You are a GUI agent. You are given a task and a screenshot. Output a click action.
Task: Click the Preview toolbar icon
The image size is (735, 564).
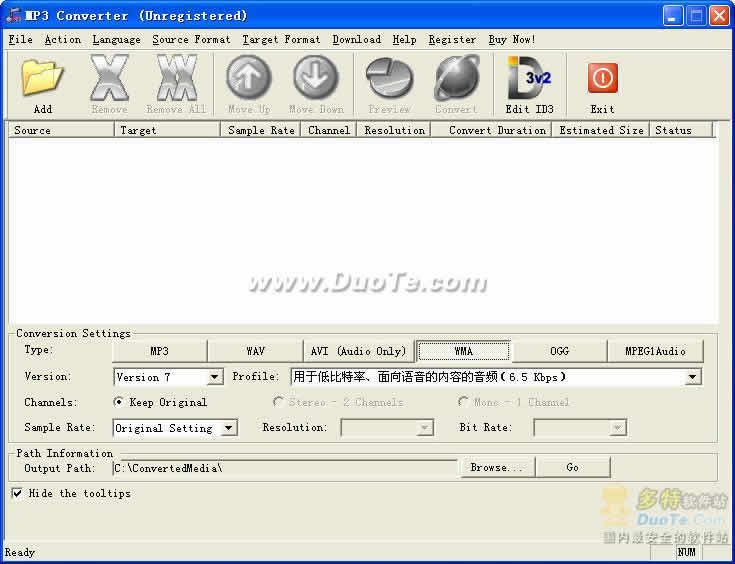(x=389, y=79)
